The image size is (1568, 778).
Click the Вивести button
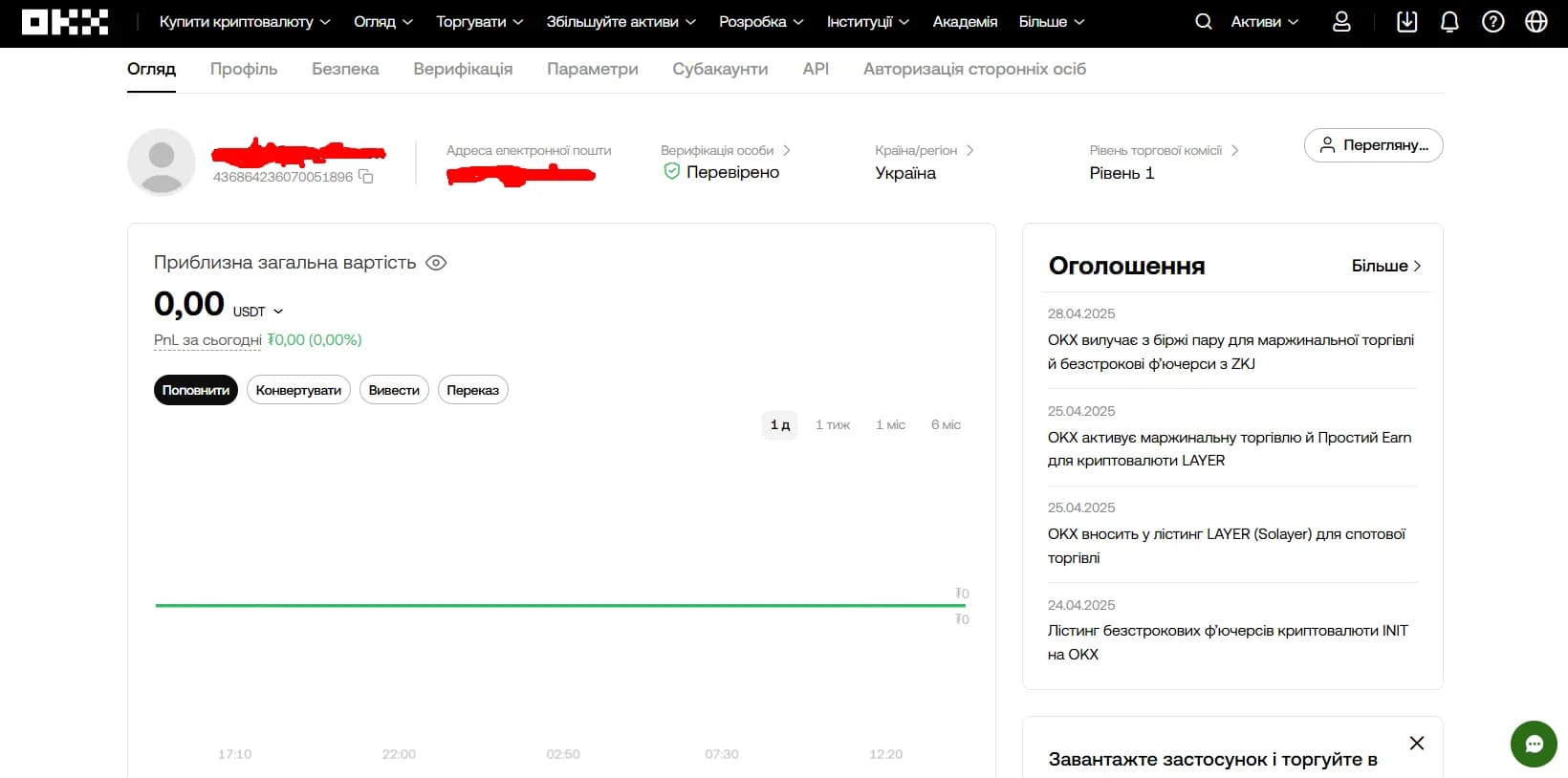point(394,390)
